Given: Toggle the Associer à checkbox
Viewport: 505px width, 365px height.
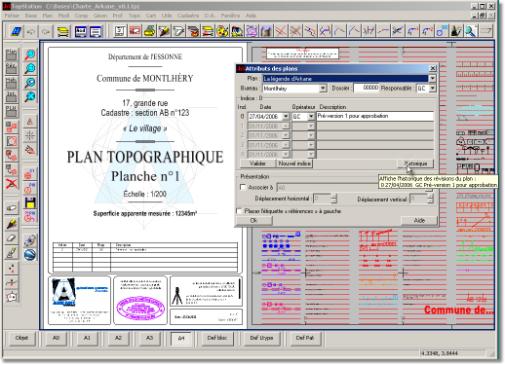Looking at the screenshot, I should pos(243,187).
